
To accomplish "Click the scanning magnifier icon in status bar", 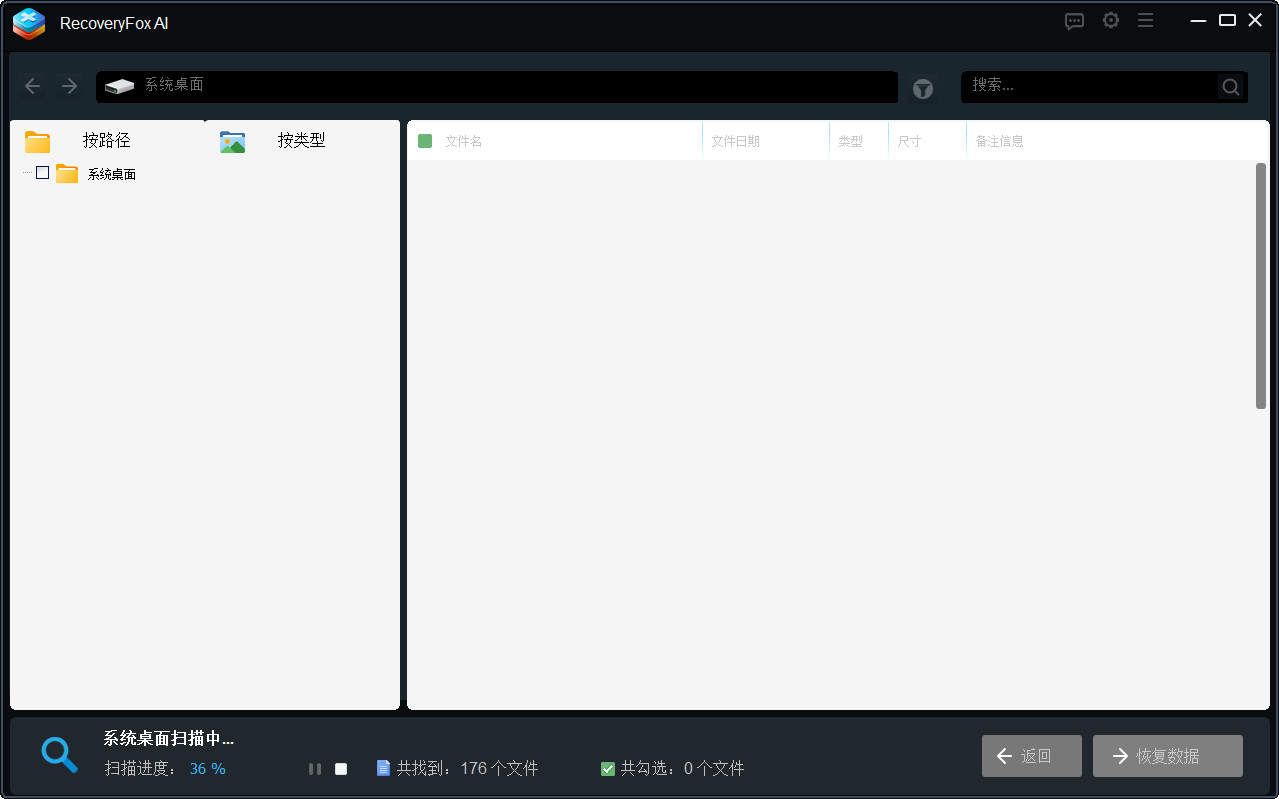I will 59,755.
